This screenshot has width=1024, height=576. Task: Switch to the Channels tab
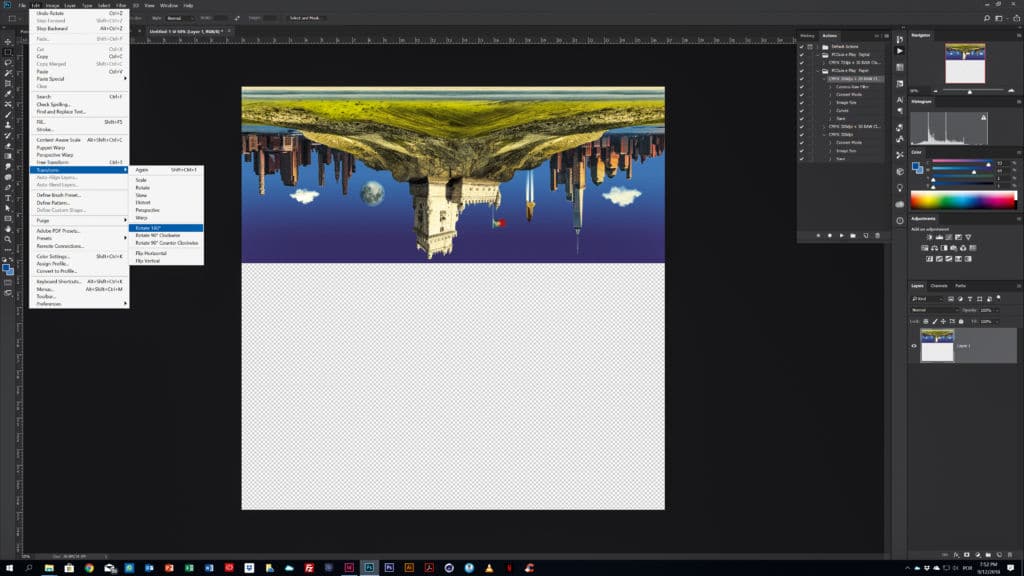coord(939,286)
